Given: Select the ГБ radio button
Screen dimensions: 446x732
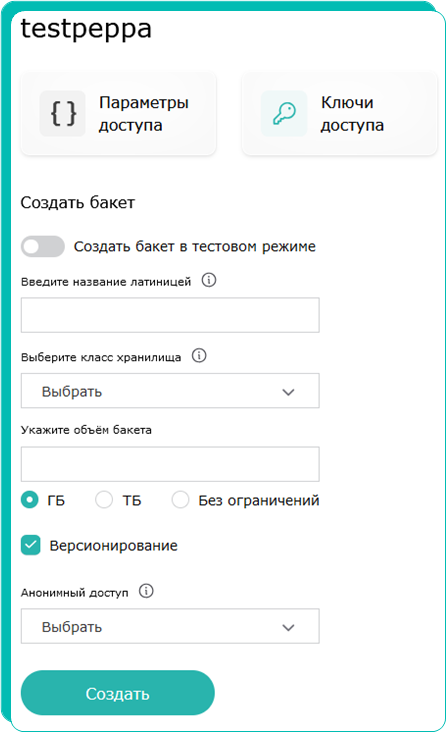Looking at the screenshot, I should 30,500.
